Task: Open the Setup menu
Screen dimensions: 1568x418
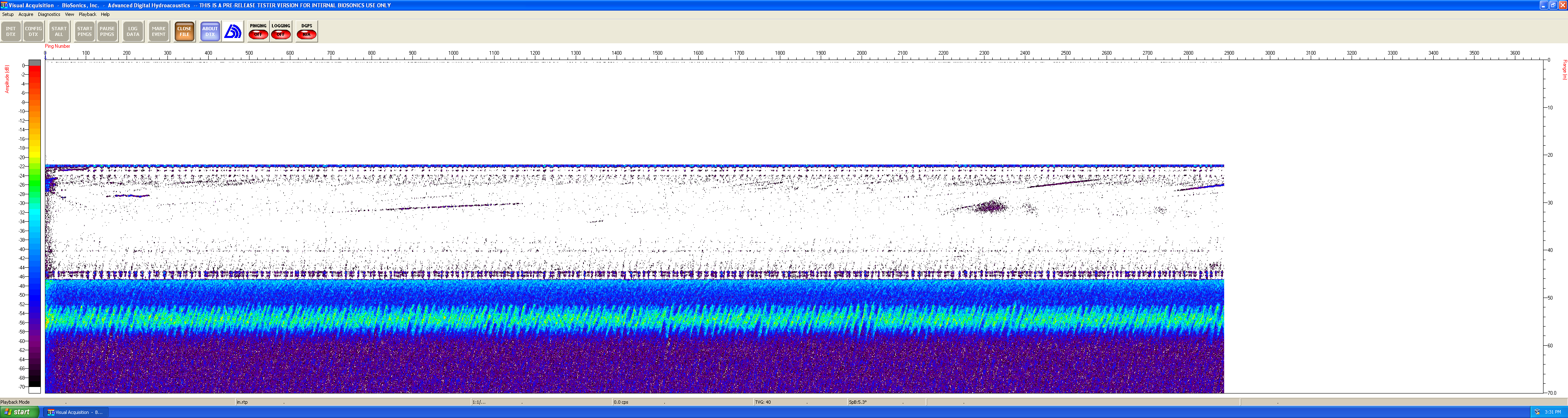Action: click(8, 15)
